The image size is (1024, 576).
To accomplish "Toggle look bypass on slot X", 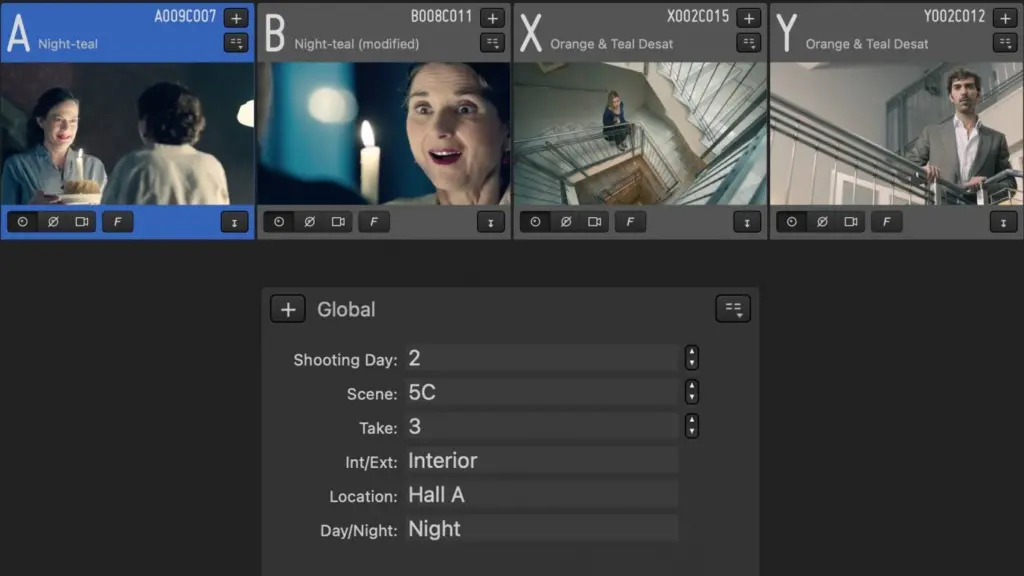I will coord(566,222).
